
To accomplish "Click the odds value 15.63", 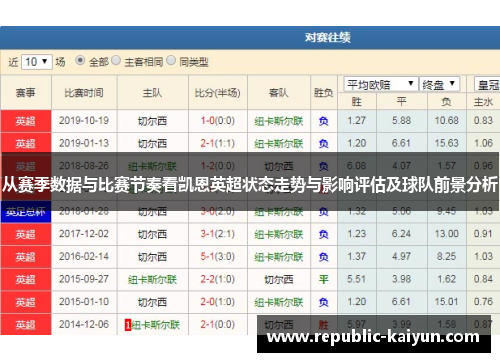I will 447,143.
